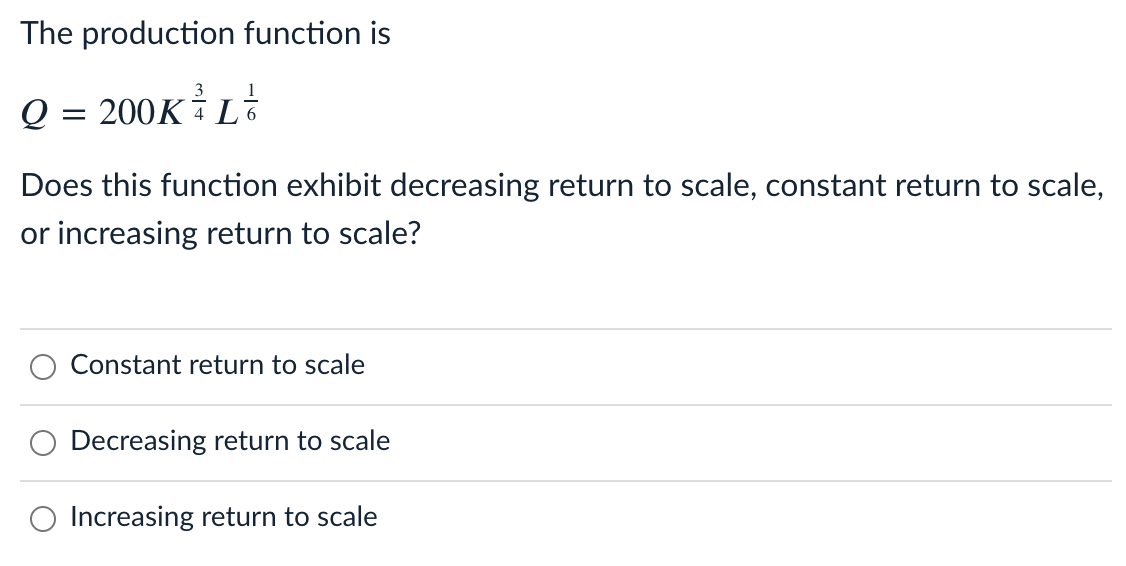Click the 3/4 exponent on K
Screen dimensions: 1126x566
197,105
